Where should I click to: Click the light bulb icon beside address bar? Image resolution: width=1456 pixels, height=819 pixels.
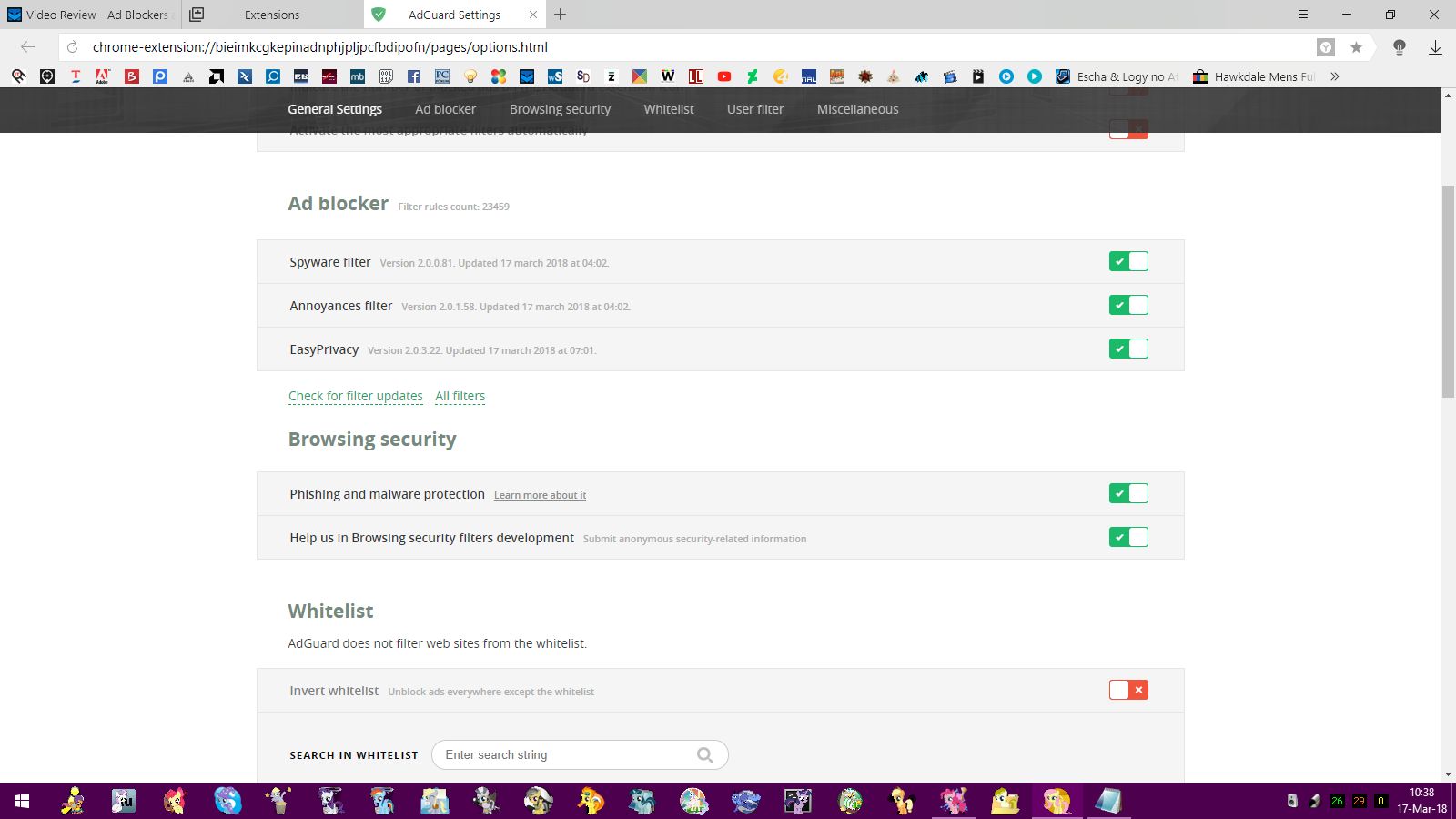[1400, 47]
